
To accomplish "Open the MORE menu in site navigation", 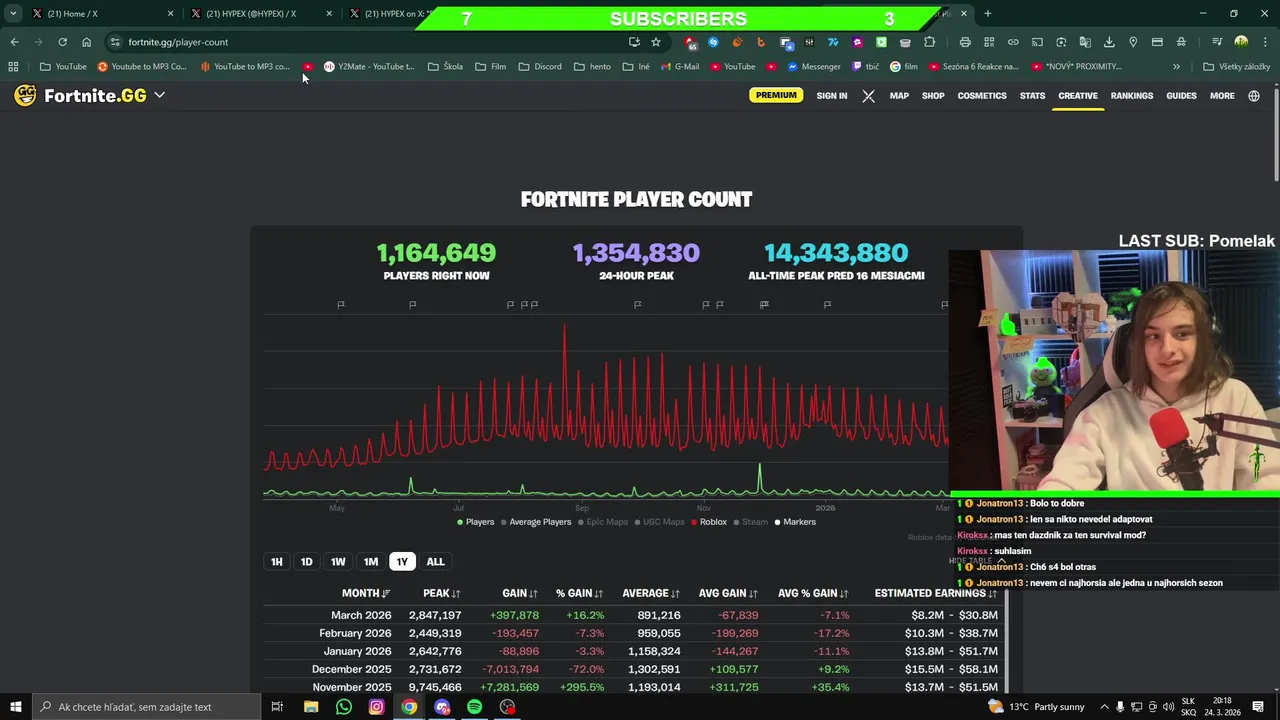I will [x=1222, y=96].
